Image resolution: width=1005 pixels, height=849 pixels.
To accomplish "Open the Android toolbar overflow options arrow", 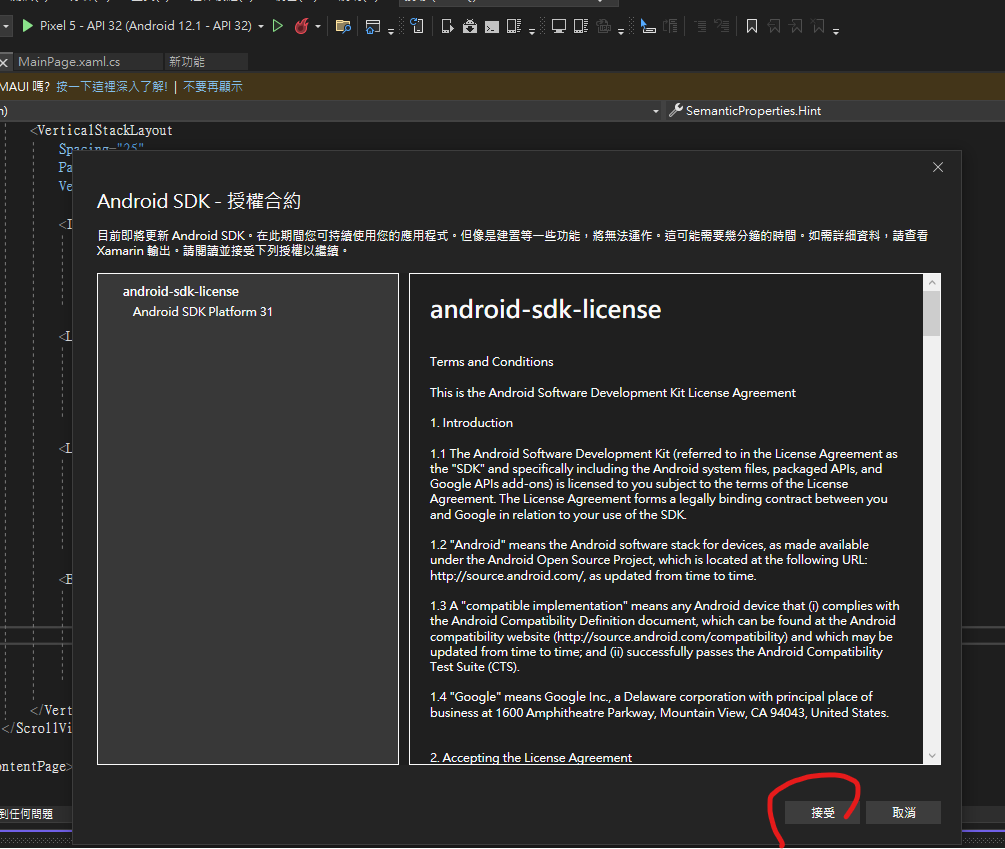I will [532, 31].
